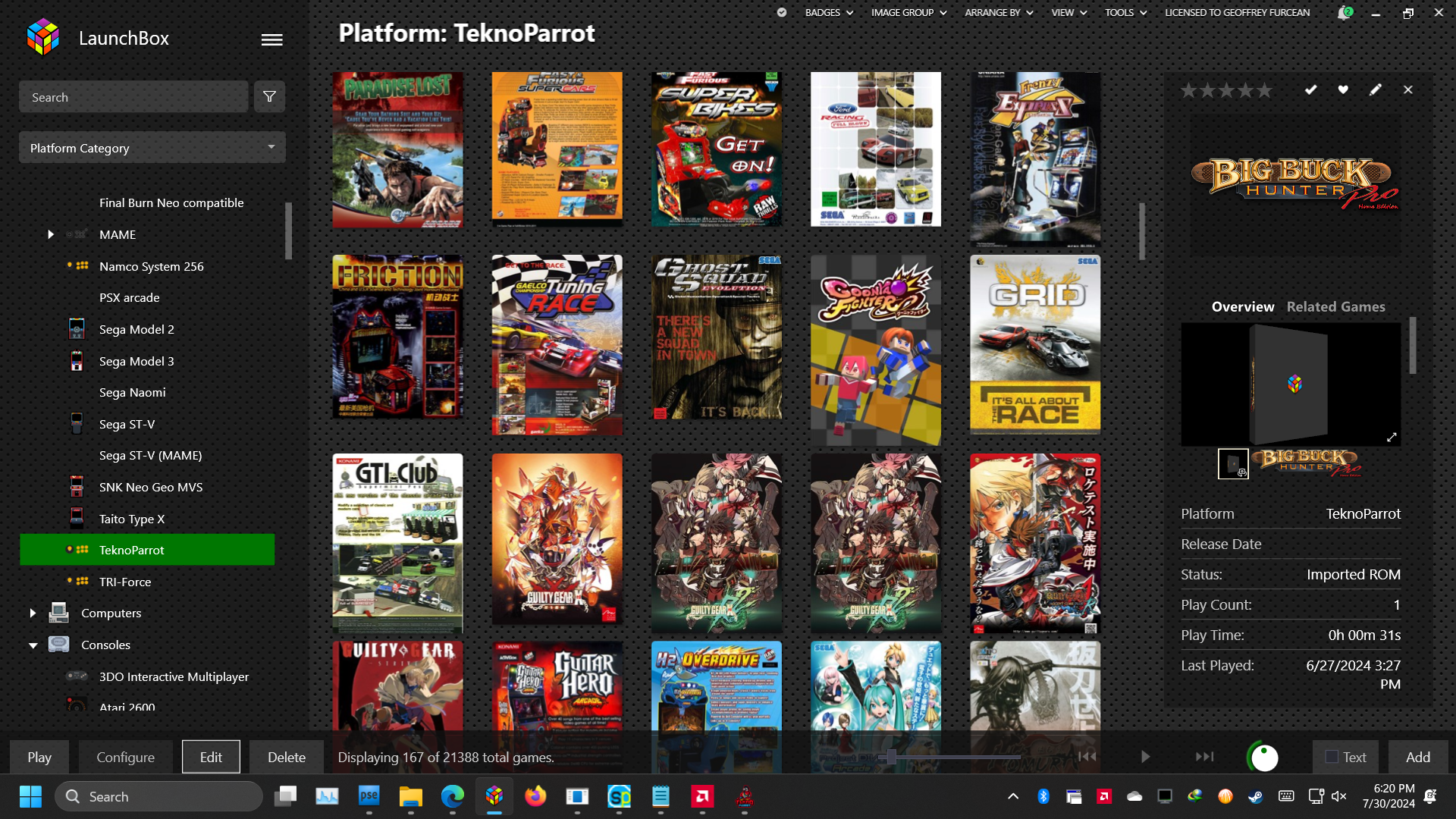Image resolution: width=1456 pixels, height=819 pixels.
Task: Click previous track music button
Action: pyautogui.click(x=1087, y=756)
